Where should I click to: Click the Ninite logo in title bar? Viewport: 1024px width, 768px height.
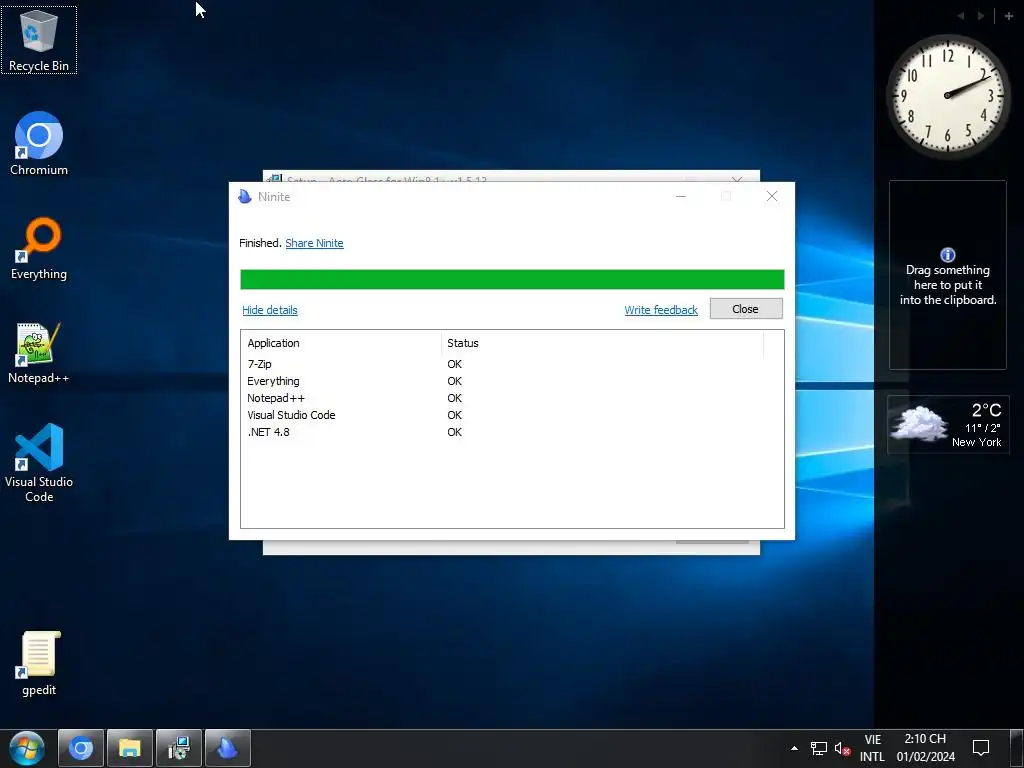coord(245,197)
